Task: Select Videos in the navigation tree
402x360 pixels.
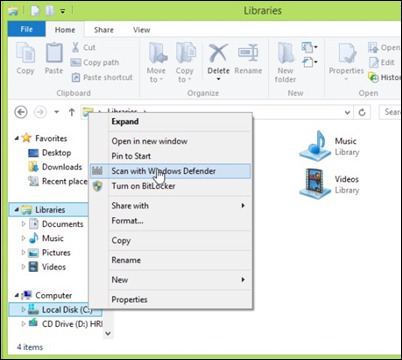Action: (47, 267)
